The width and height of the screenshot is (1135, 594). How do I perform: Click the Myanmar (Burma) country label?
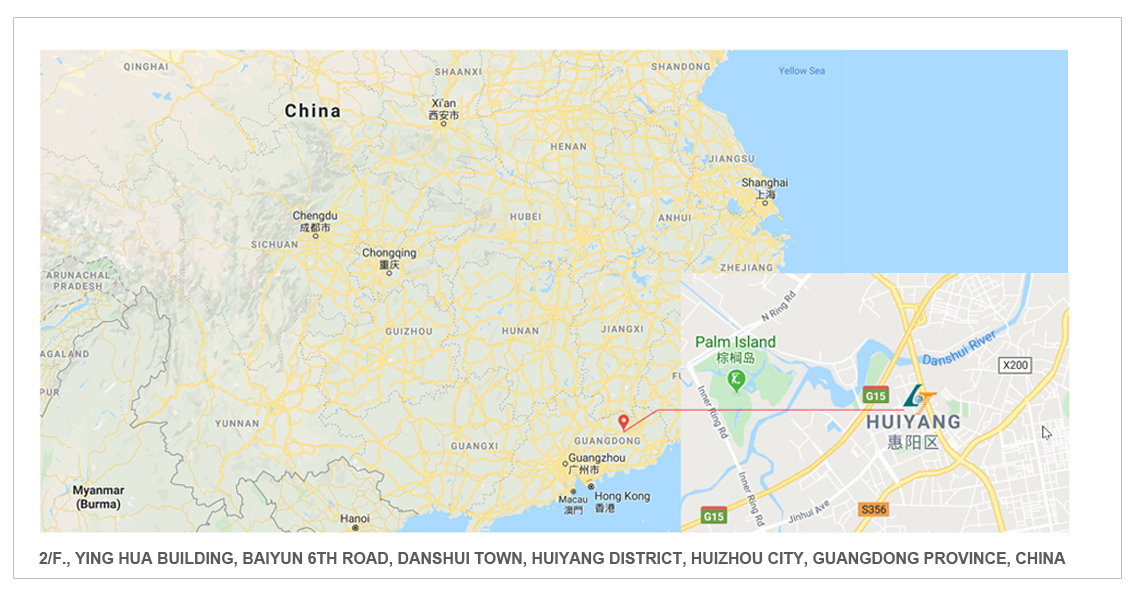click(x=98, y=497)
